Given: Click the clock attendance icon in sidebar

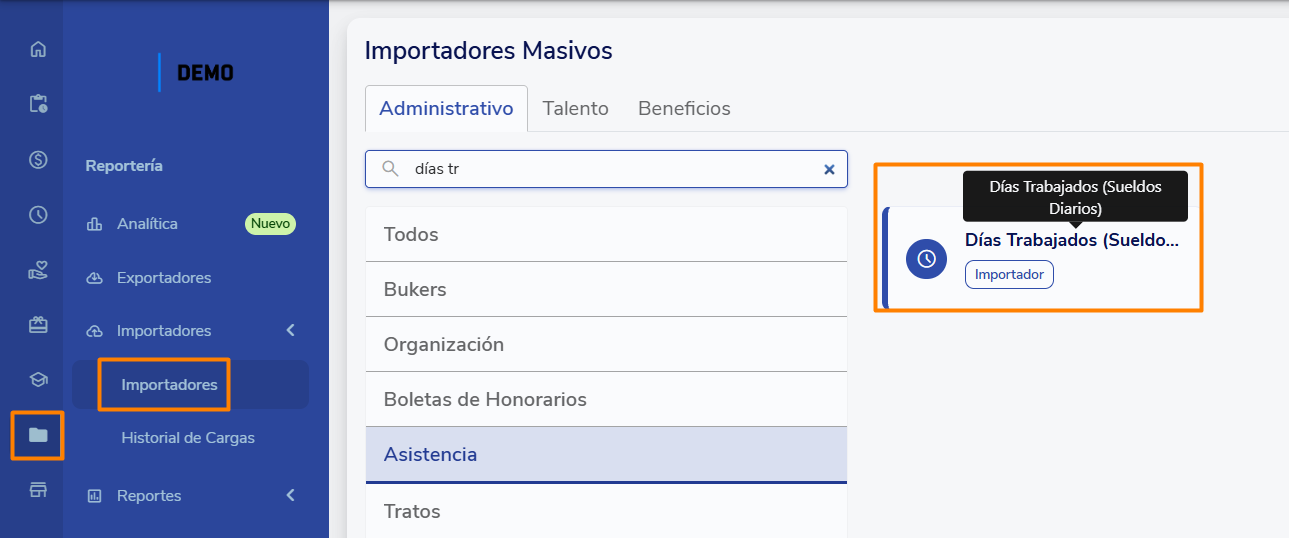Looking at the screenshot, I should tap(38, 214).
